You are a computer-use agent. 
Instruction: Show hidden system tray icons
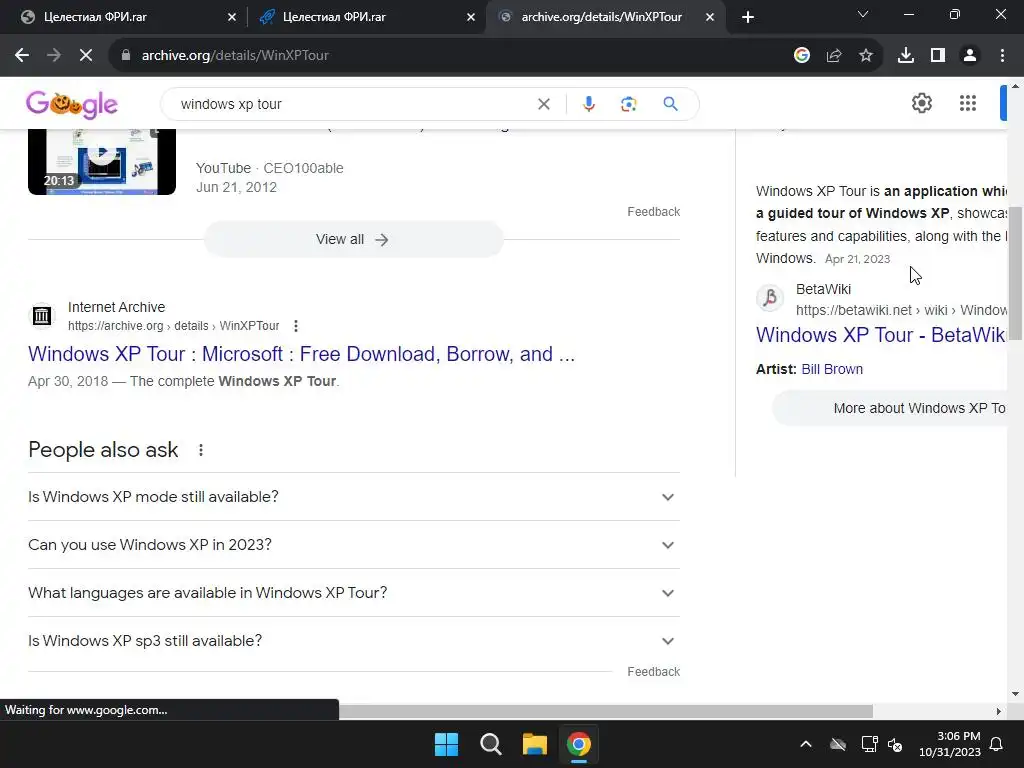point(806,744)
